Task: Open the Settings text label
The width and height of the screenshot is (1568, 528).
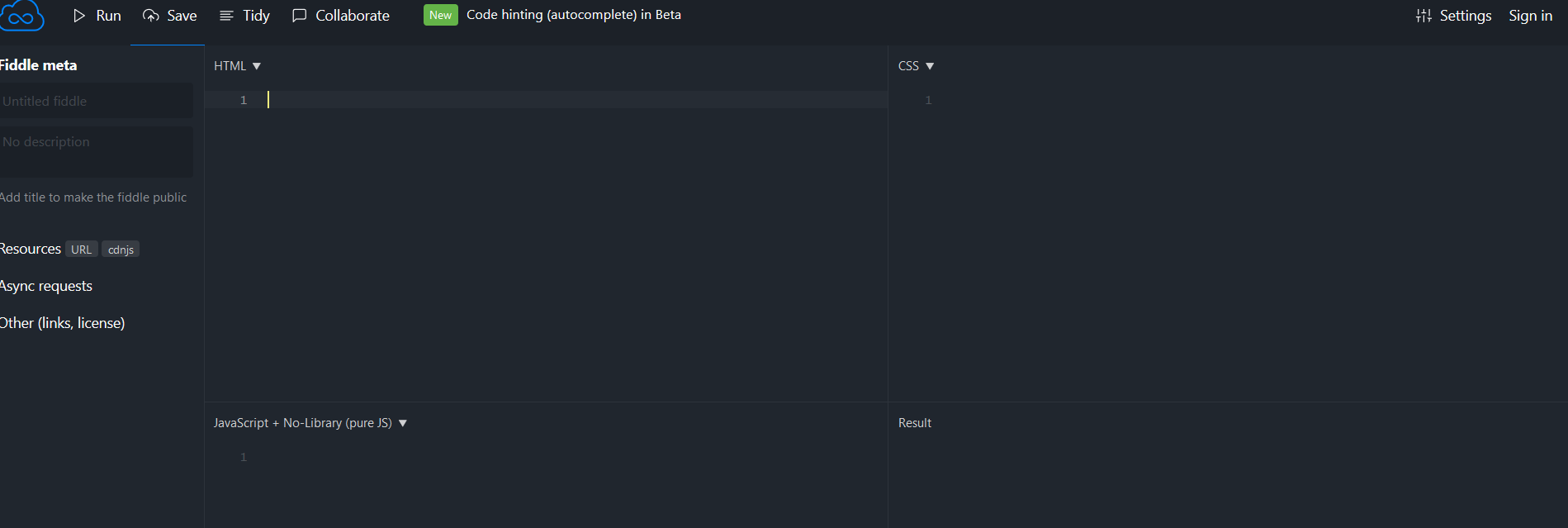Action: point(1466,16)
